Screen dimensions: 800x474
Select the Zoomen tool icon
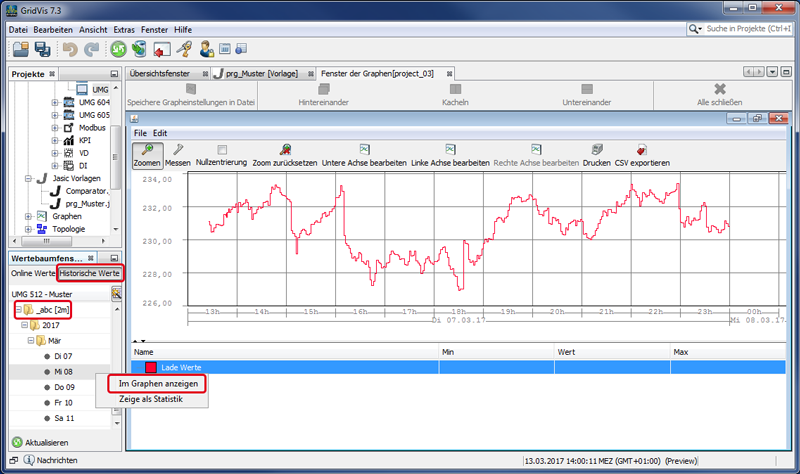point(147,149)
